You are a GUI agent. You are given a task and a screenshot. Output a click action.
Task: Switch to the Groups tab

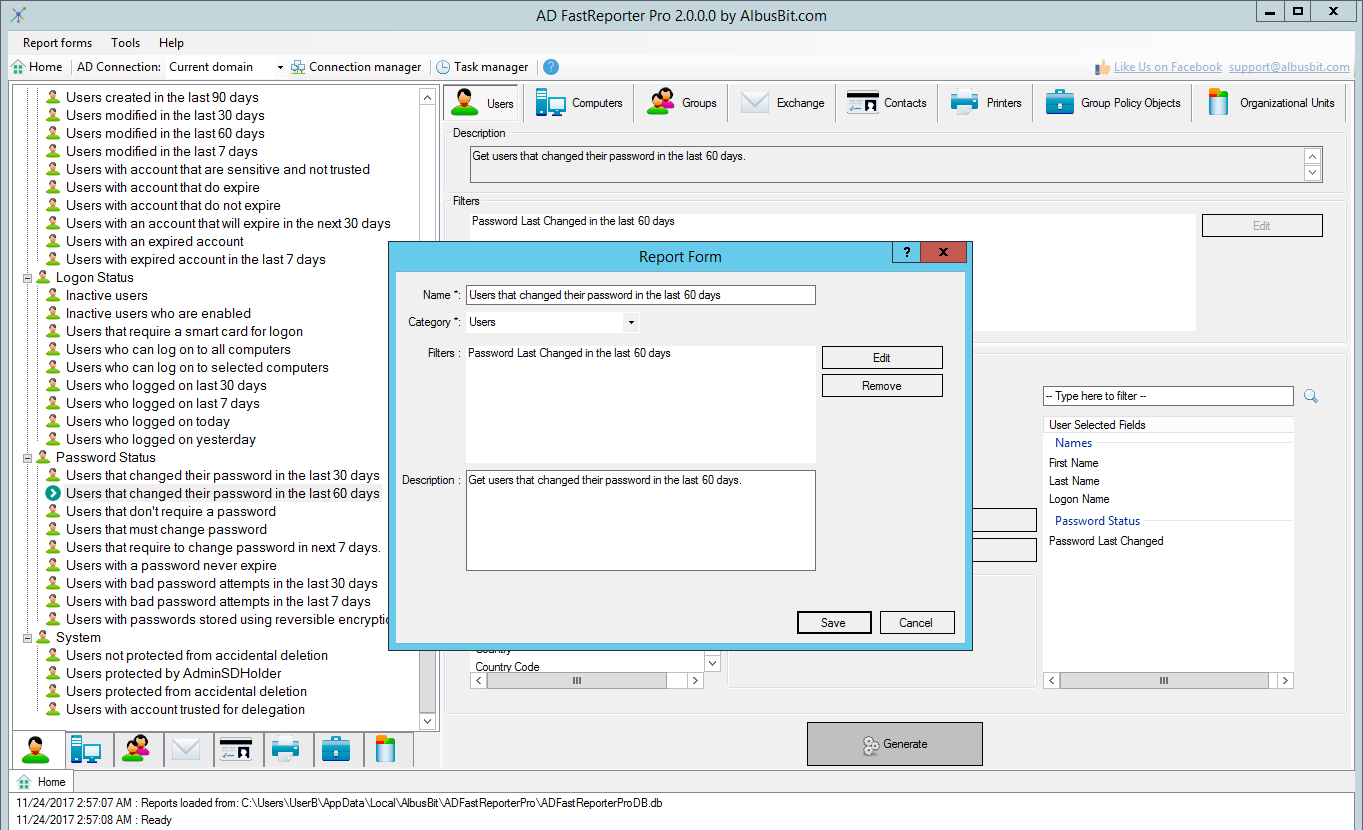[682, 102]
